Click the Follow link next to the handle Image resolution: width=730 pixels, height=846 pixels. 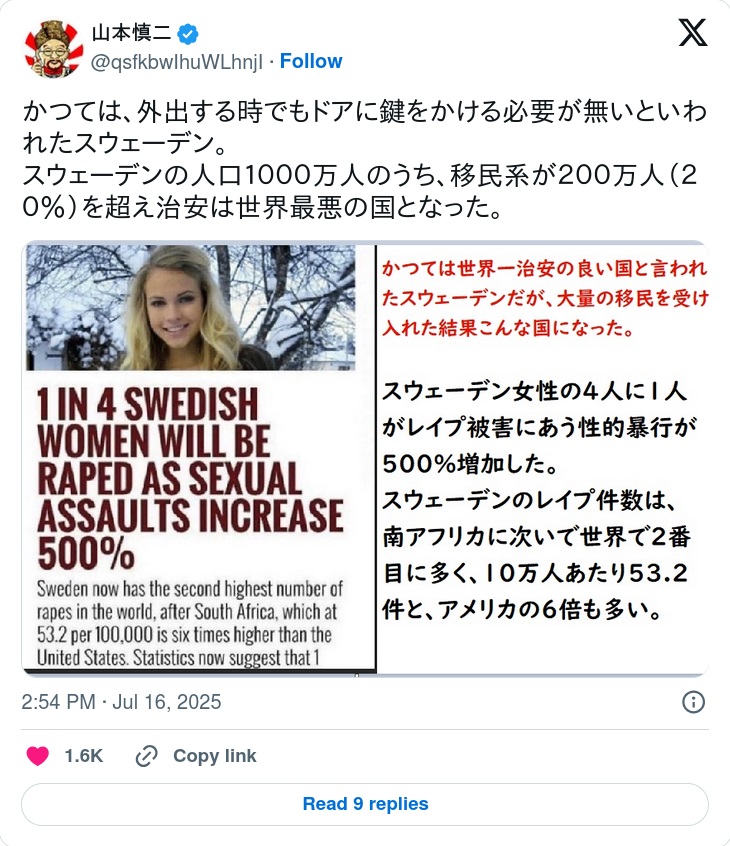[x=311, y=62]
